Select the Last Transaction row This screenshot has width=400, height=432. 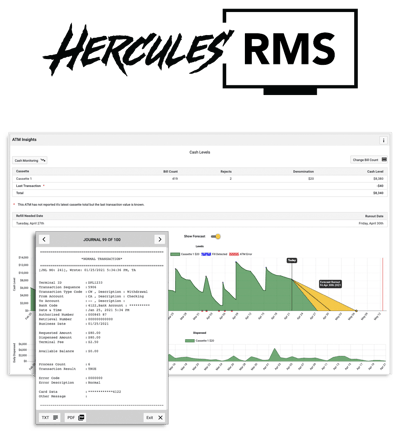tap(200, 186)
